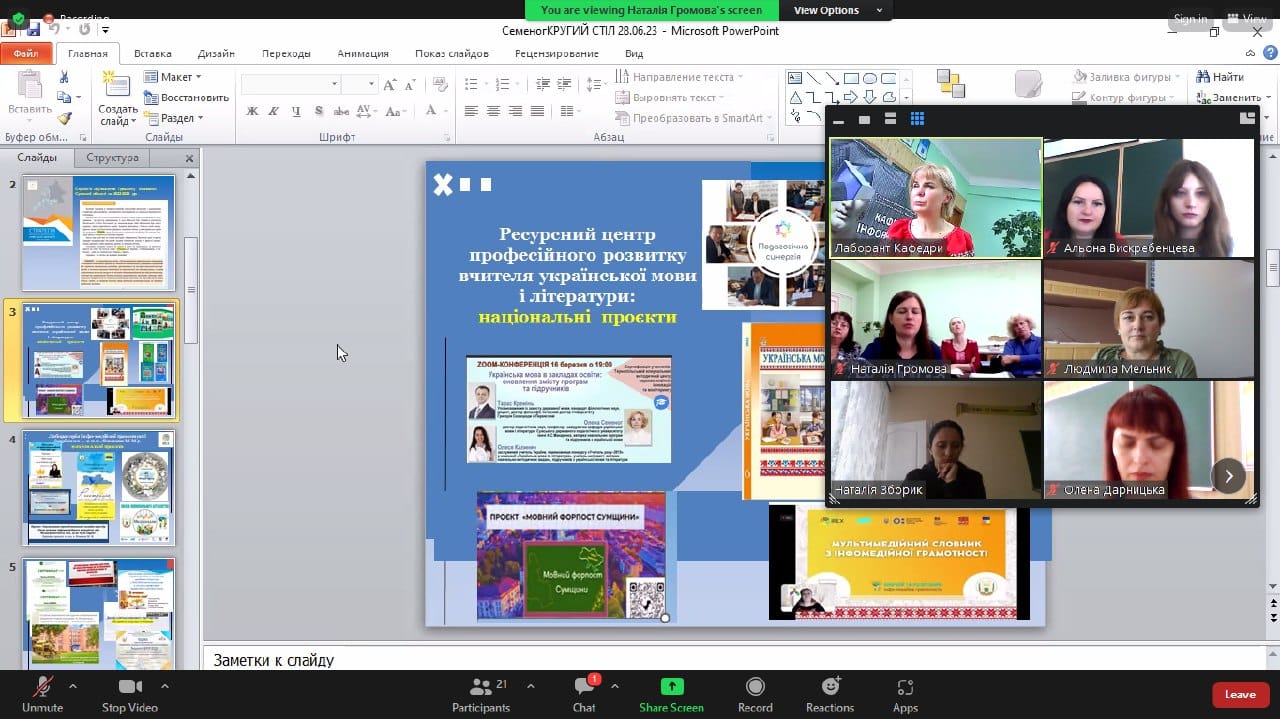Open the Вставка ribbon tab
The image size is (1280, 719).
tap(152, 53)
